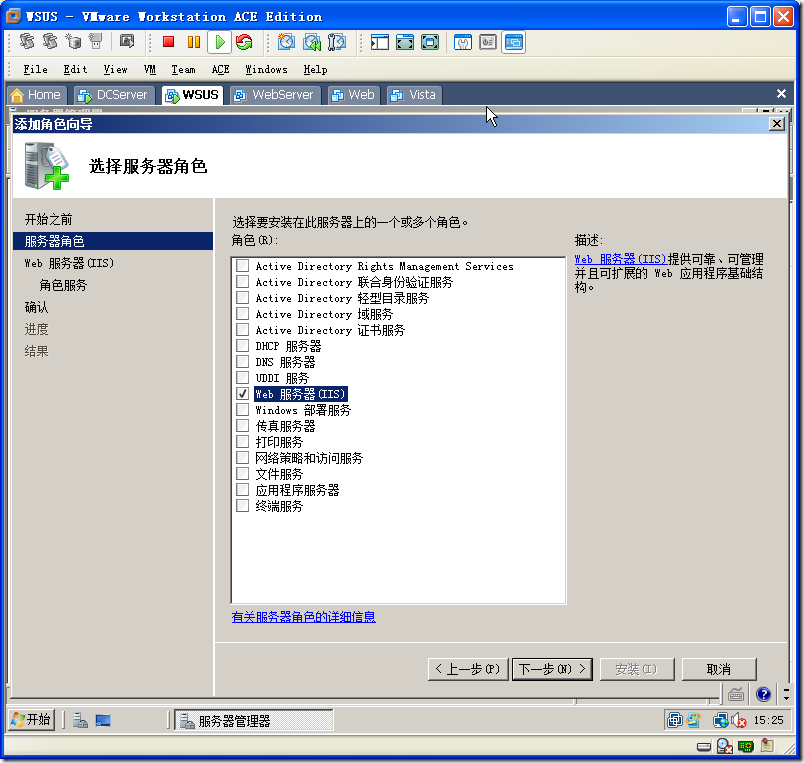Tick the 文件服务 checkbox
The width and height of the screenshot is (804, 763).
(x=243, y=473)
